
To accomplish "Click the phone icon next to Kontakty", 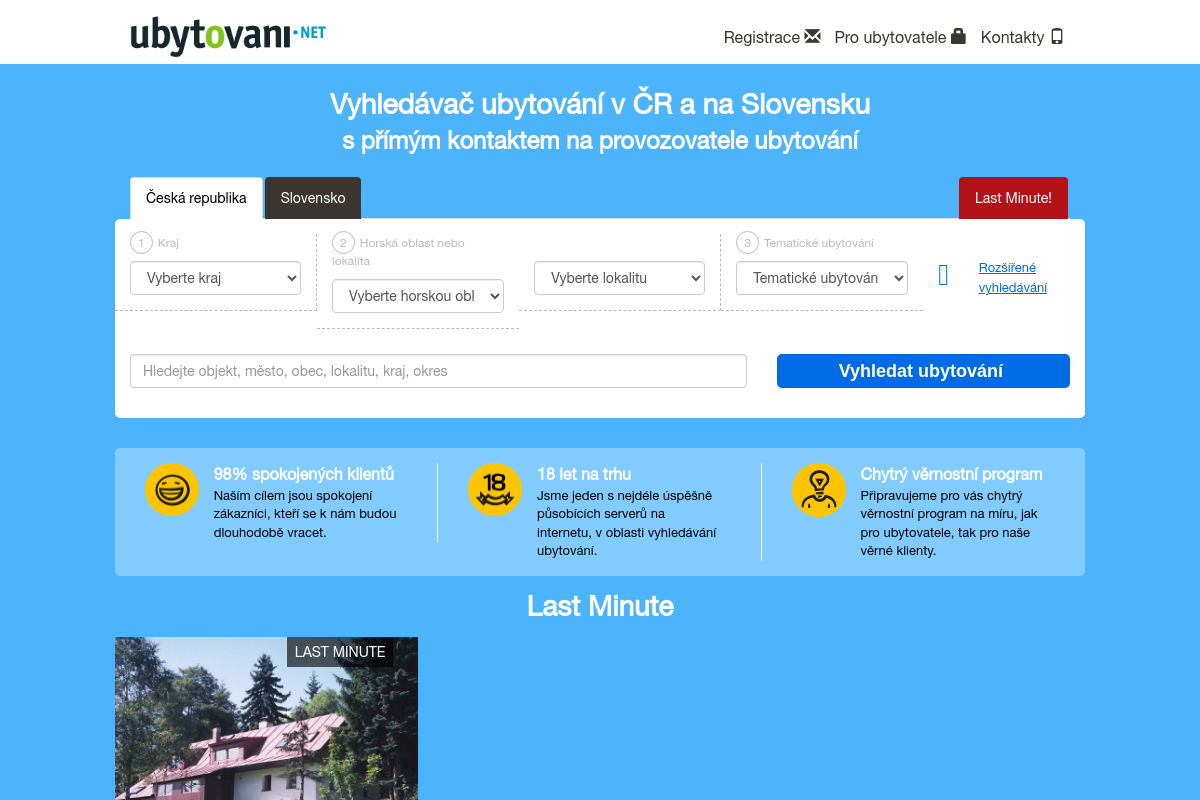I will (1057, 36).
